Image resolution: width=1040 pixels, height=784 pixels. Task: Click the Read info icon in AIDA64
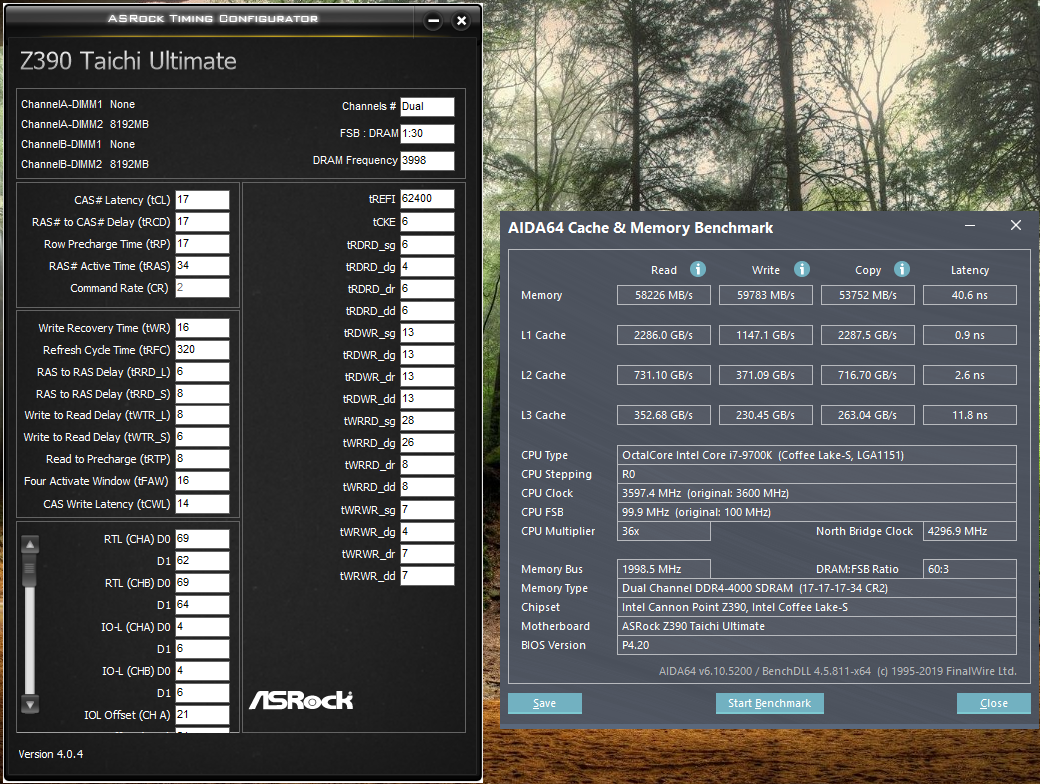pyautogui.click(x=698, y=269)
